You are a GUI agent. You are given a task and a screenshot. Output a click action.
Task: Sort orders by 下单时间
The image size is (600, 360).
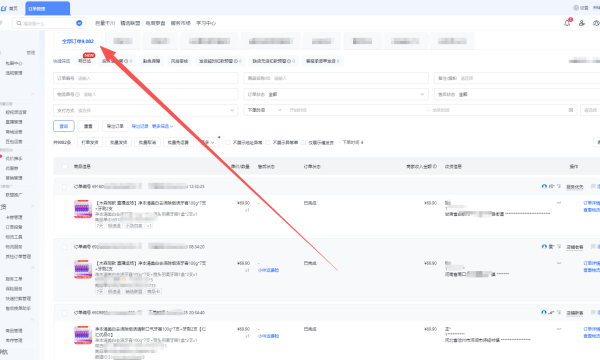353,142
